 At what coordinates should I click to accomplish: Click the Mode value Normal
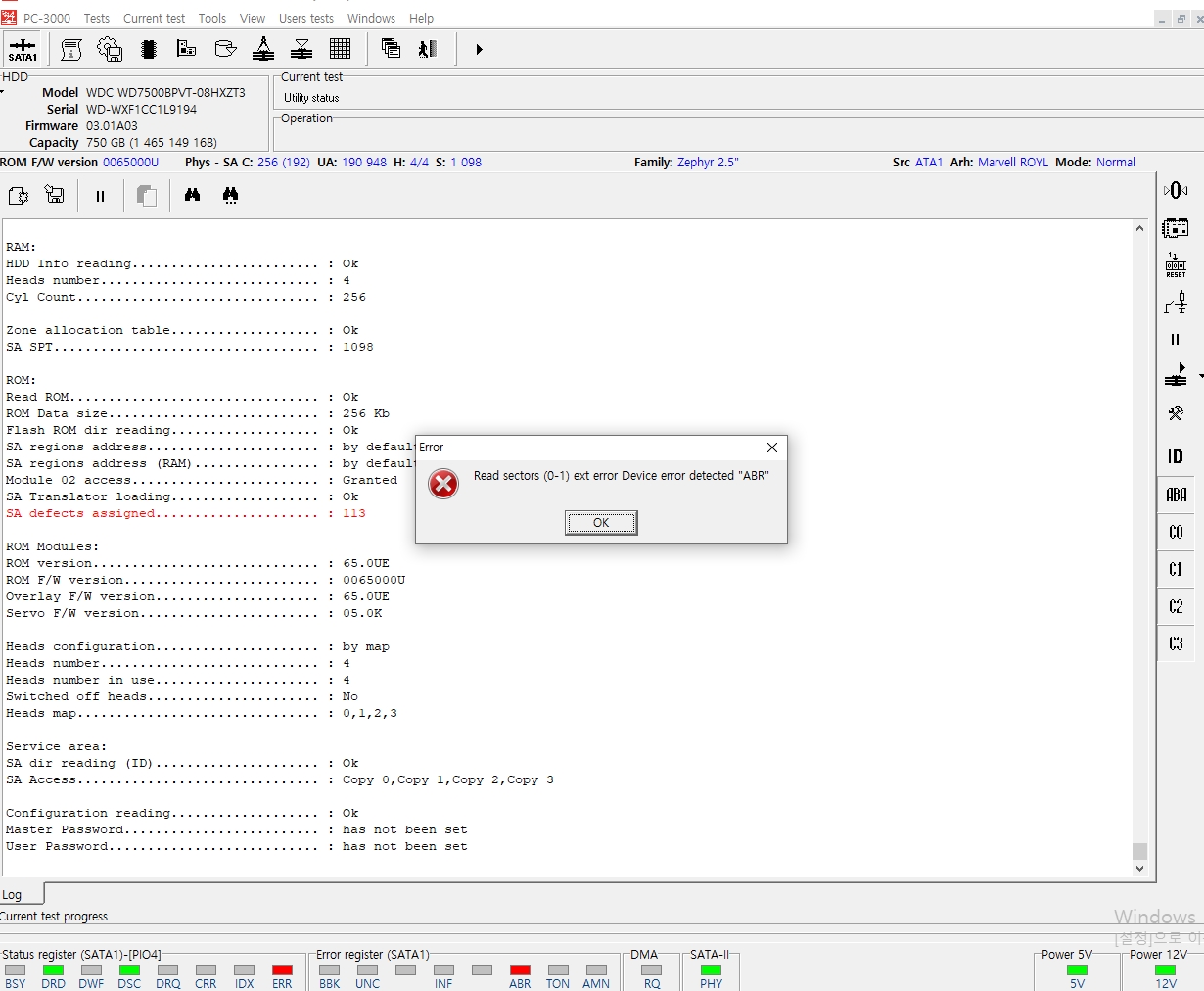click(1116, 163)
